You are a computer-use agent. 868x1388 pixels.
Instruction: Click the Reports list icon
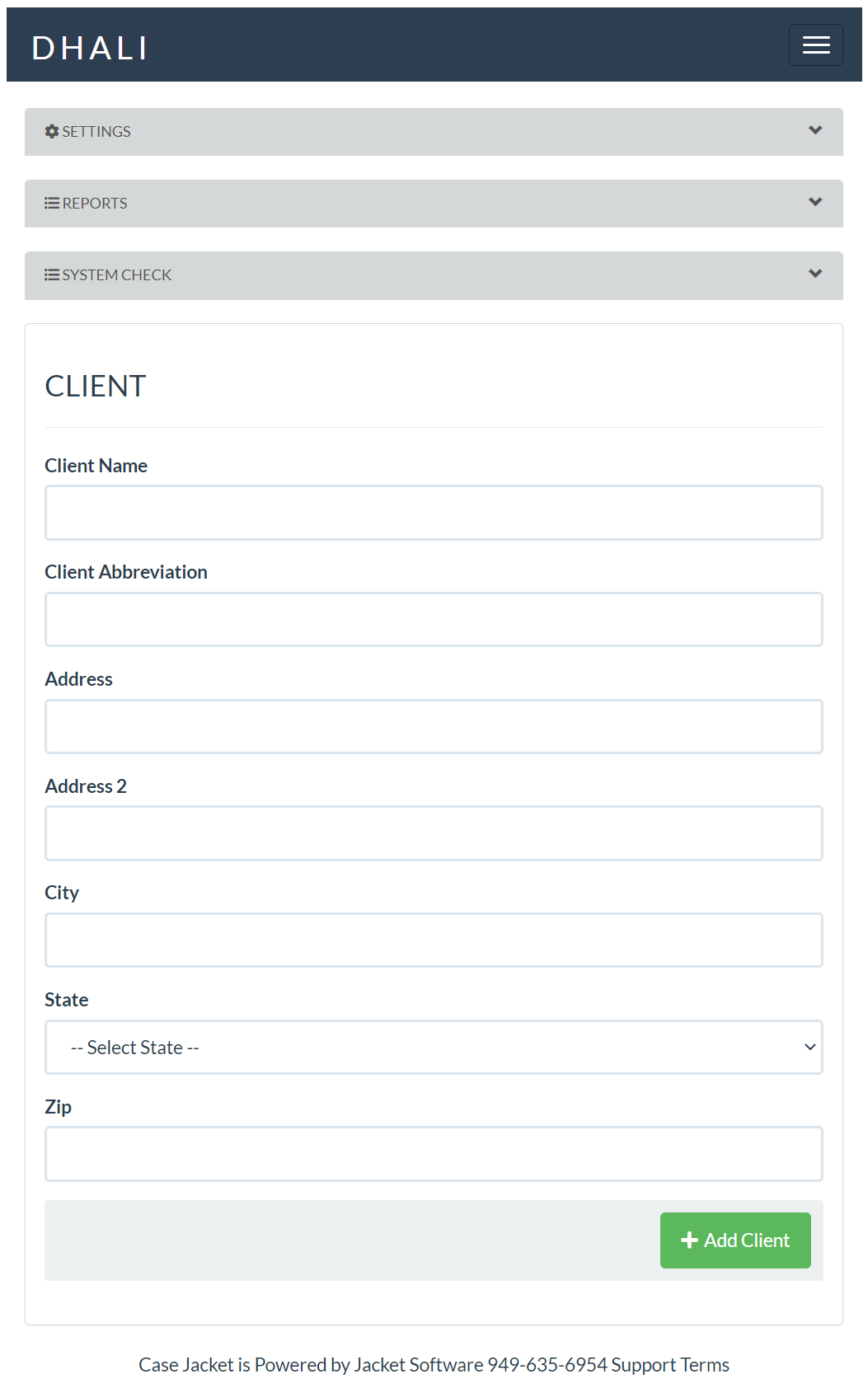[52, 204]
